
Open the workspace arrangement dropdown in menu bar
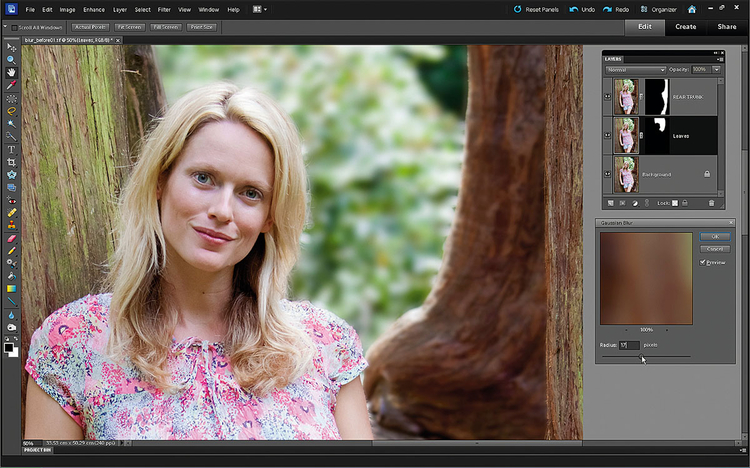260,9
